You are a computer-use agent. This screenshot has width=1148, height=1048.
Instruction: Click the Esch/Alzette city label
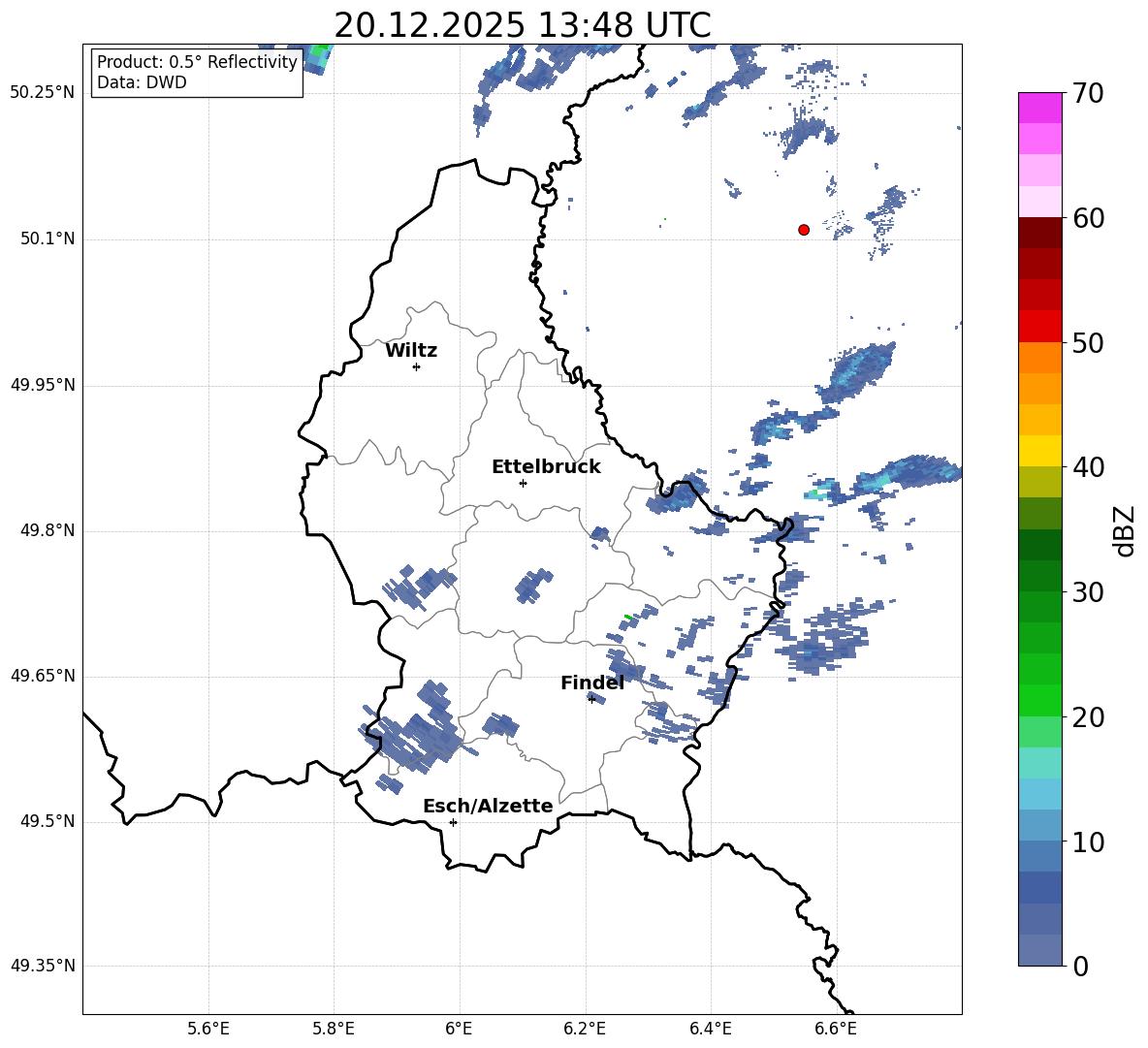point(488,807)
